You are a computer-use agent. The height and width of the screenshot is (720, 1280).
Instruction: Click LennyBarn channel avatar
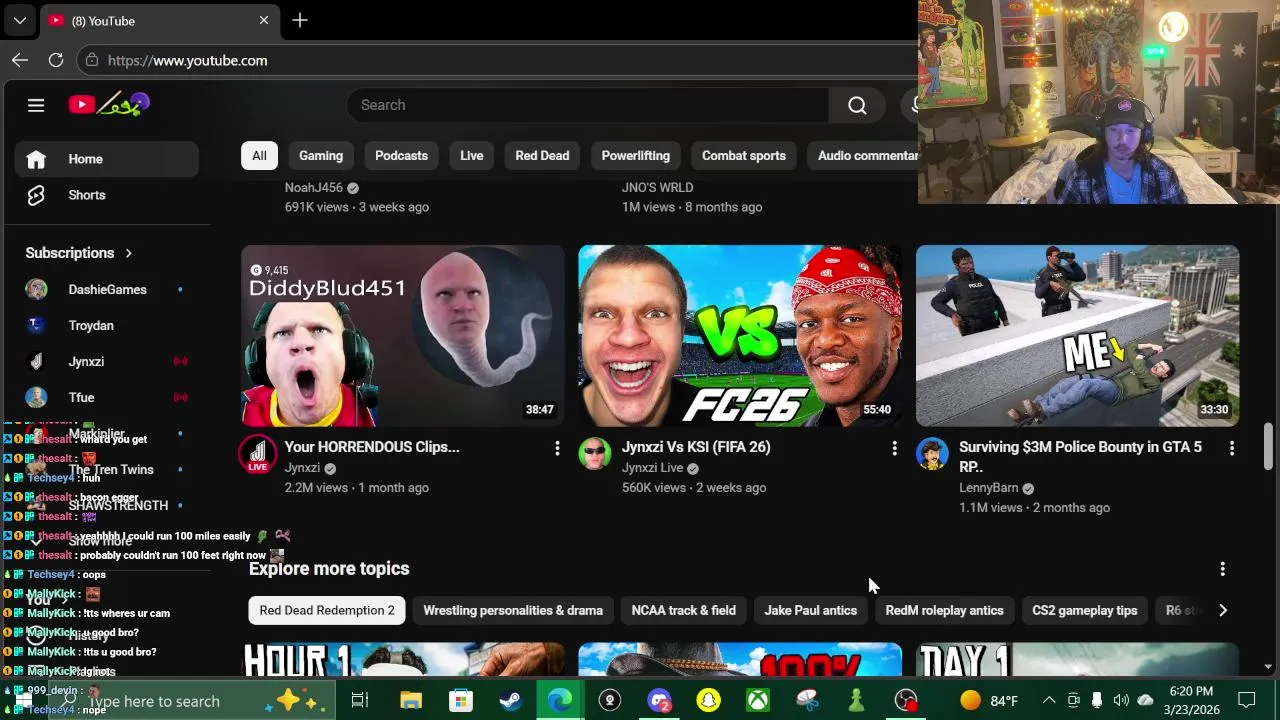[x=932, y=454]
